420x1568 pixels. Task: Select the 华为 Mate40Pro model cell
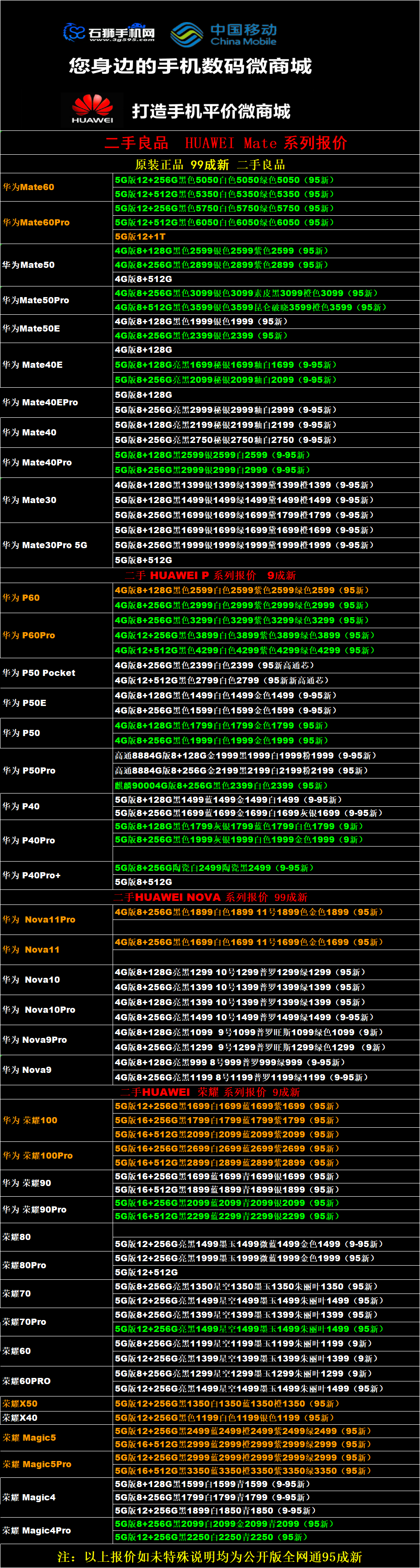57,462
